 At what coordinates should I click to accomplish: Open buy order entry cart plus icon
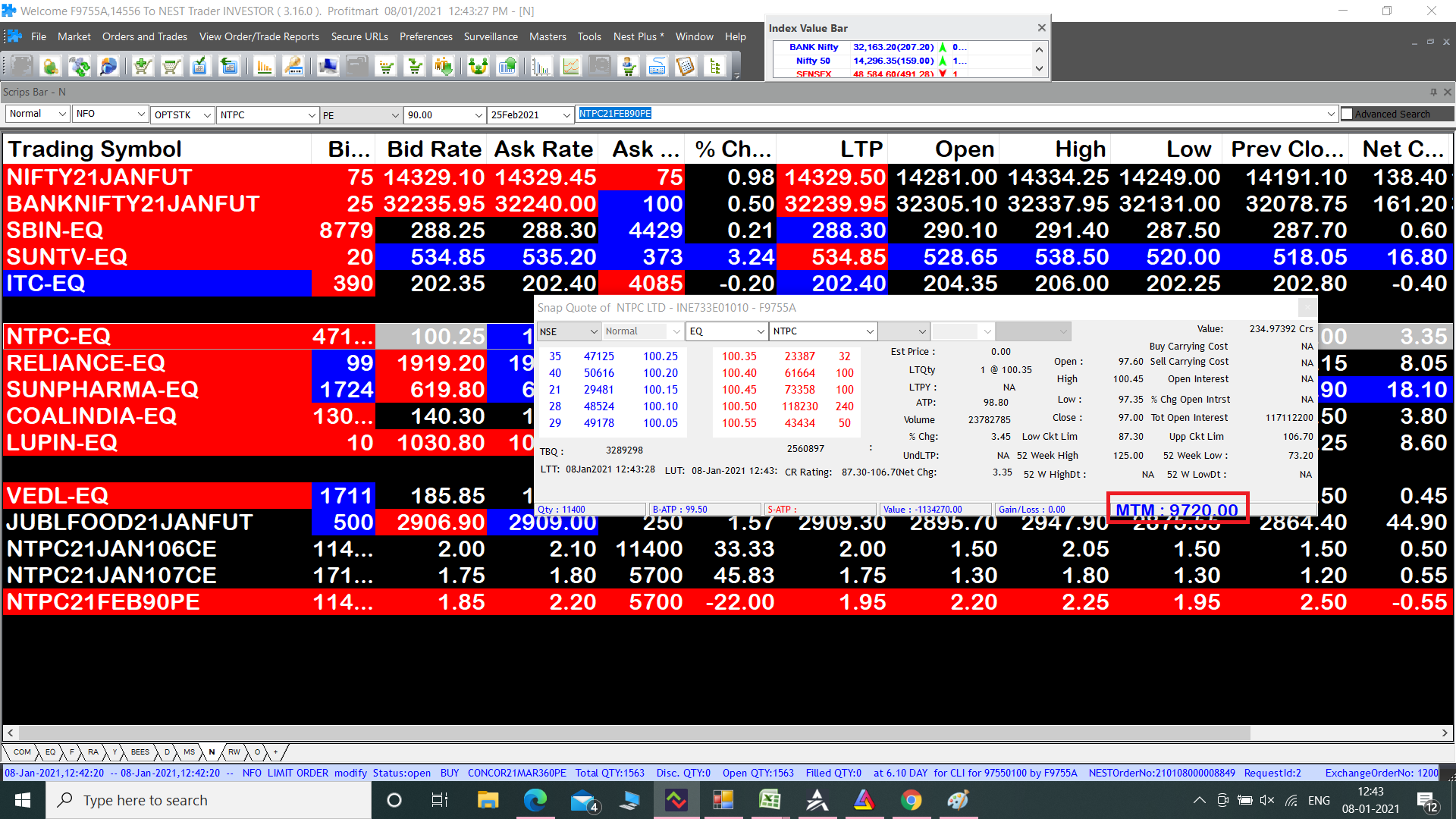pyautogui.click(x=143, y=67)
